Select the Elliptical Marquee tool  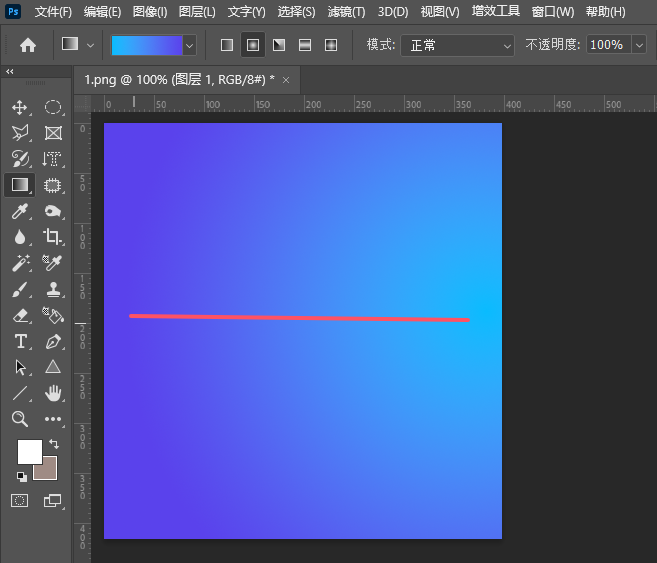(x=53, y=107)
